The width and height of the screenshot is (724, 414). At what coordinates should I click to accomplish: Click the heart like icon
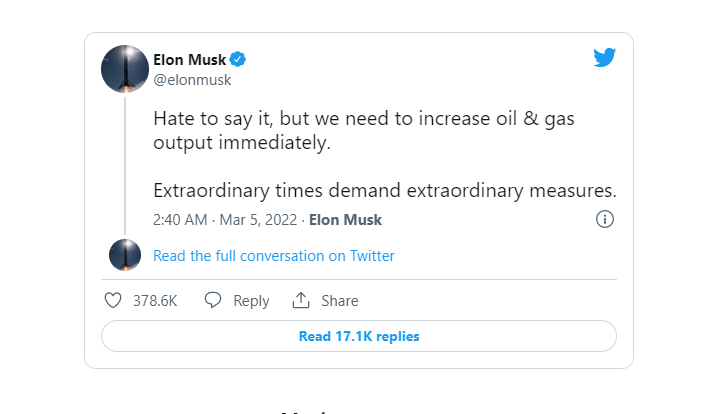(113, 300)
